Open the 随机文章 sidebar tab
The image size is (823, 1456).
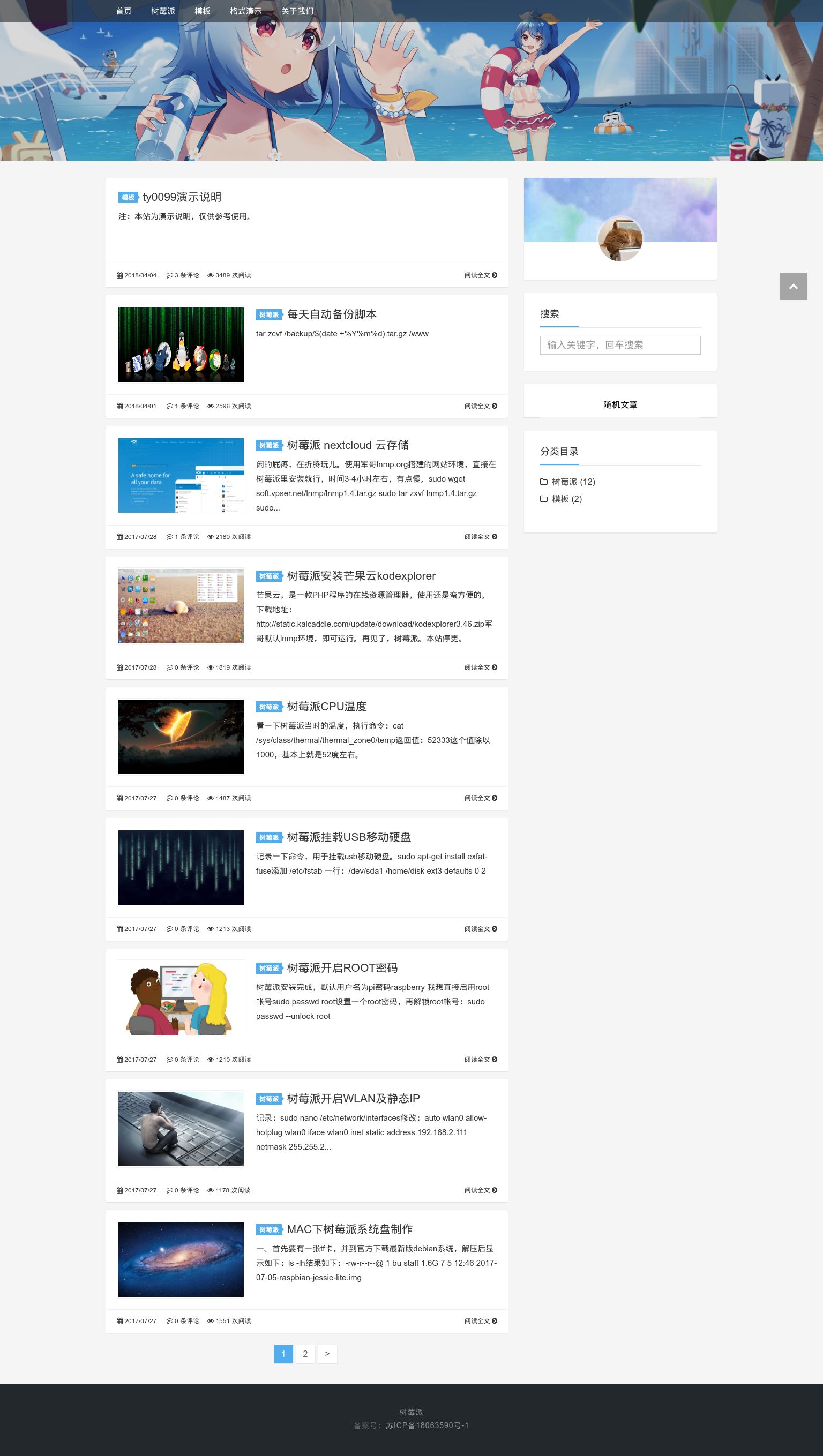[620, 404]
